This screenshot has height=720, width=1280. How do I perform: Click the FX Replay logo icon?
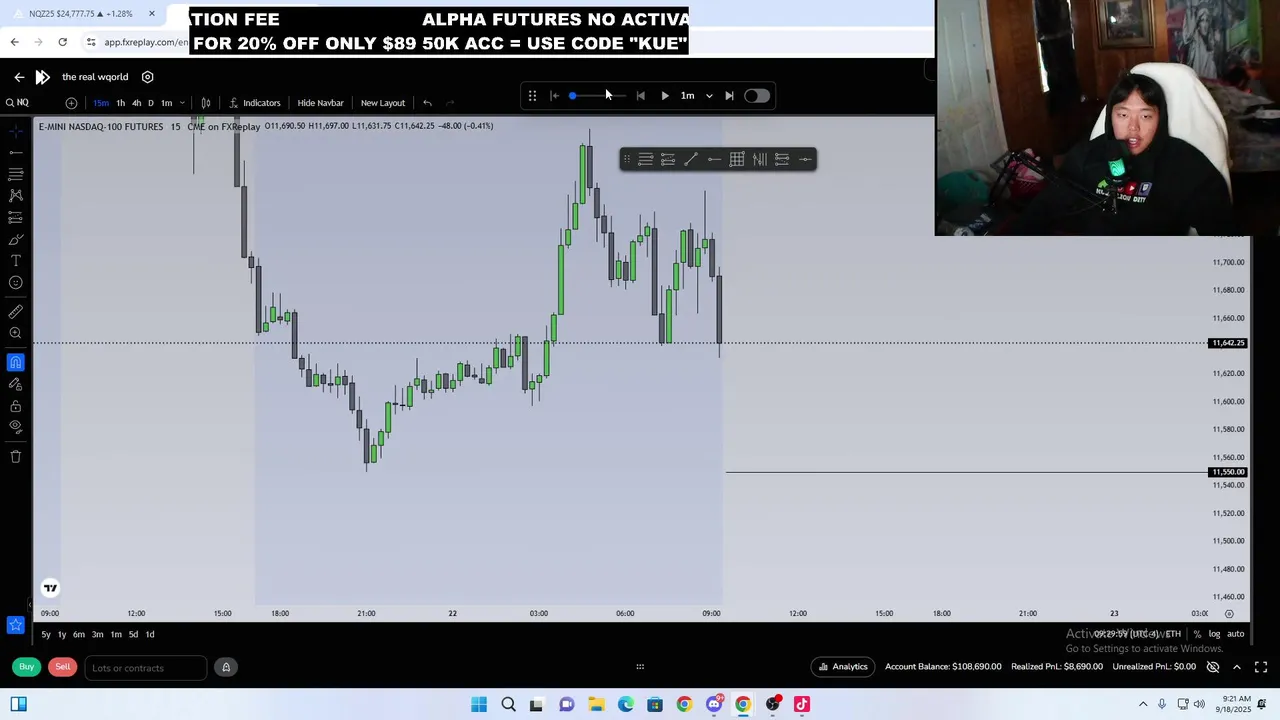[42, 77]
